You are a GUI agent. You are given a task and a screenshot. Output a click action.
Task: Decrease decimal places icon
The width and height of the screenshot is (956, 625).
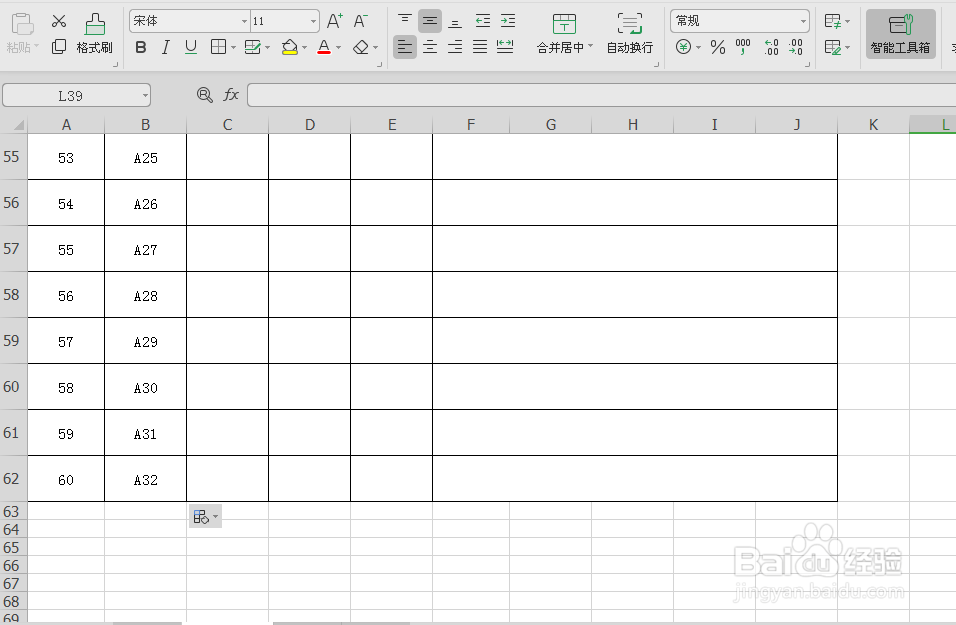[796, 47]
